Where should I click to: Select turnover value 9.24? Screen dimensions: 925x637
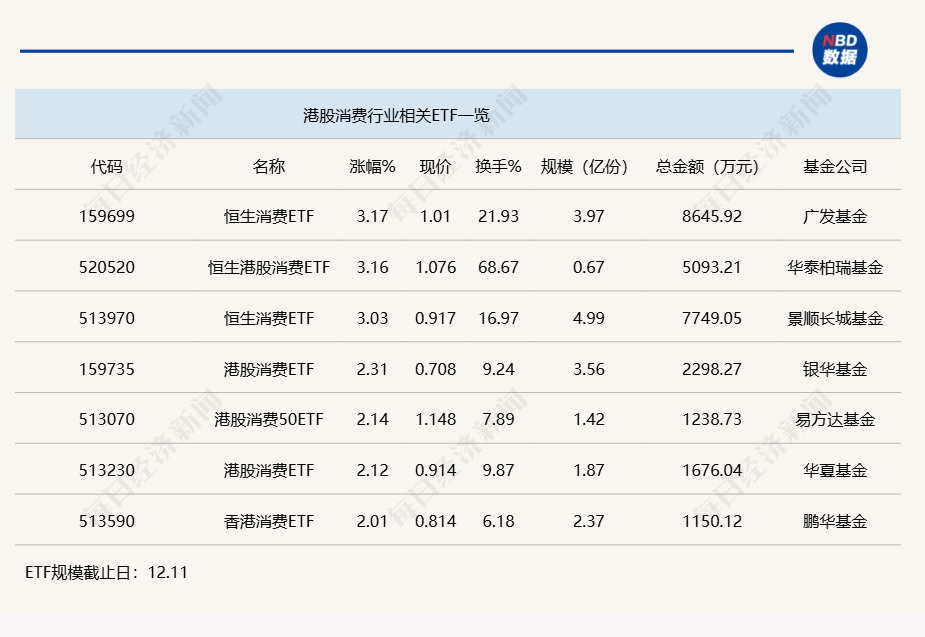click(498, 369)
